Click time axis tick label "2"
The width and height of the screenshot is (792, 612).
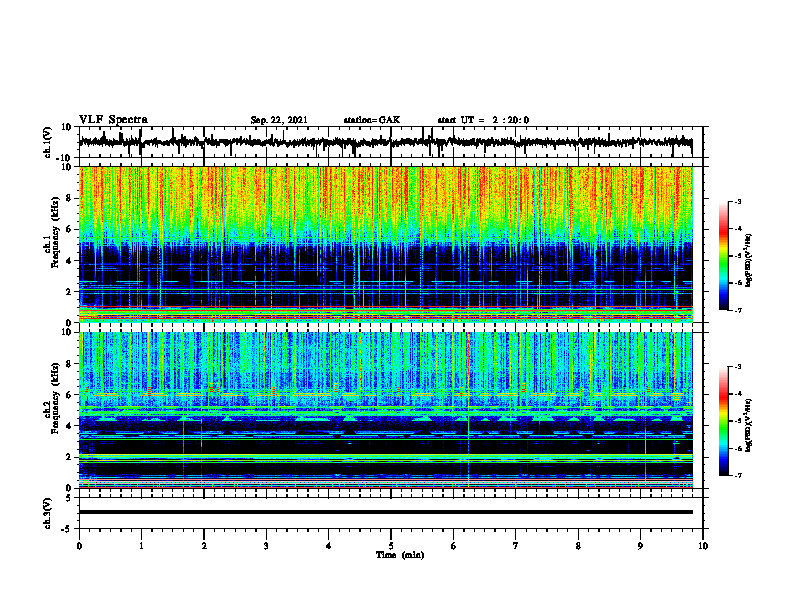pyautogui.click(x=204, y=546)
